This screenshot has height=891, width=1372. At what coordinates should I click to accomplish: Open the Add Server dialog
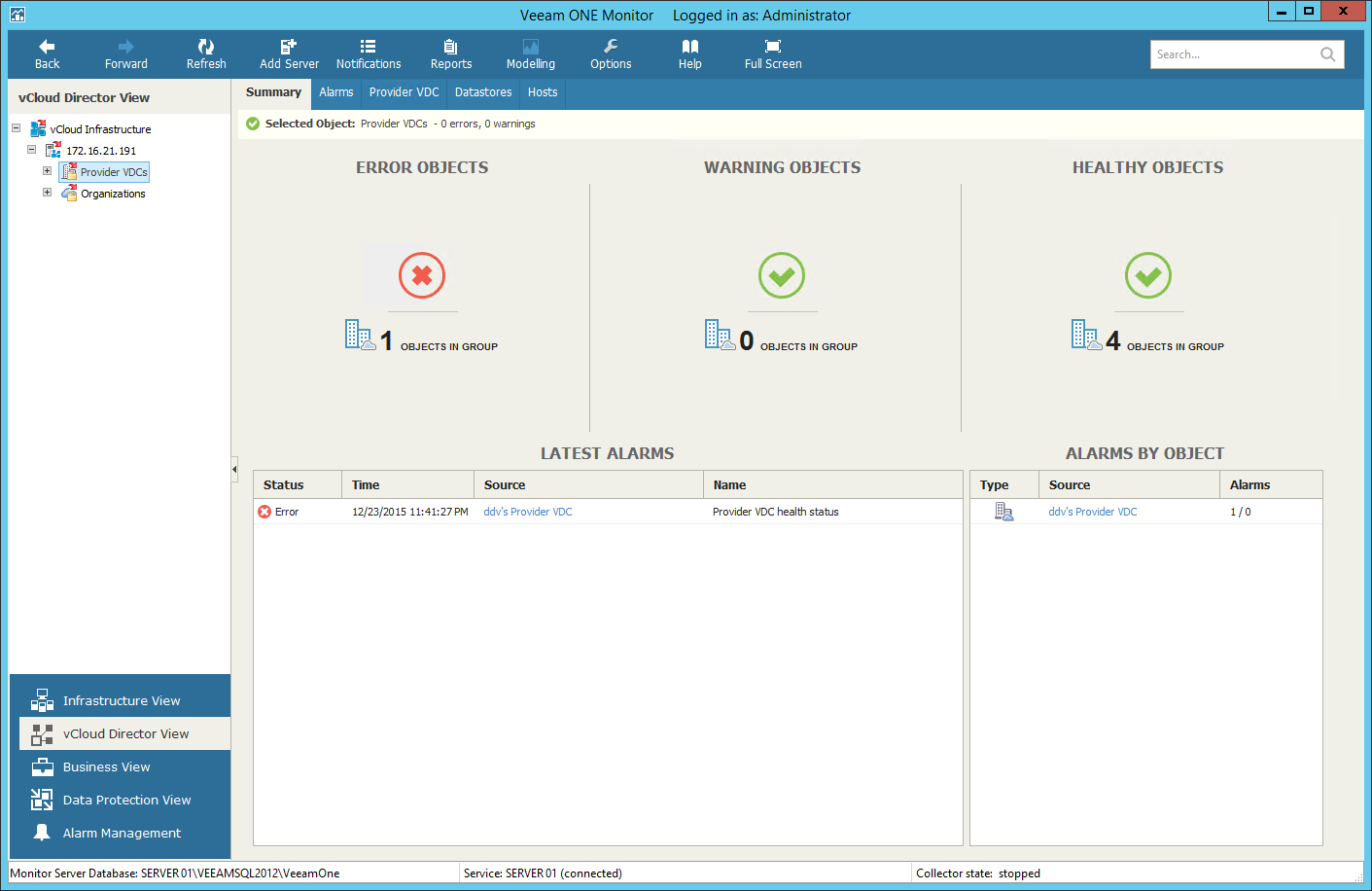click(289, 54)
